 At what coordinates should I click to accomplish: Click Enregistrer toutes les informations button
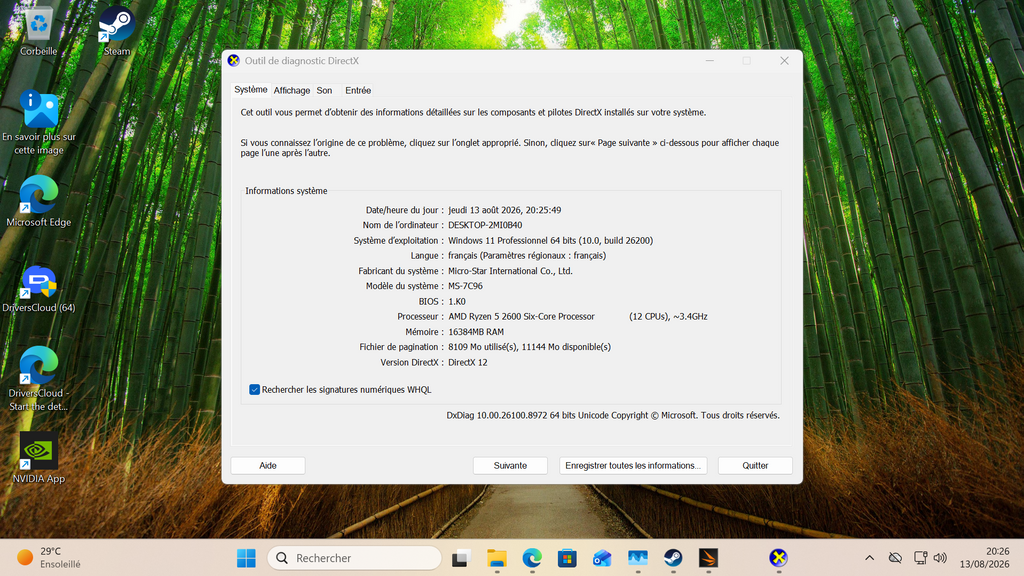[633, 466]
